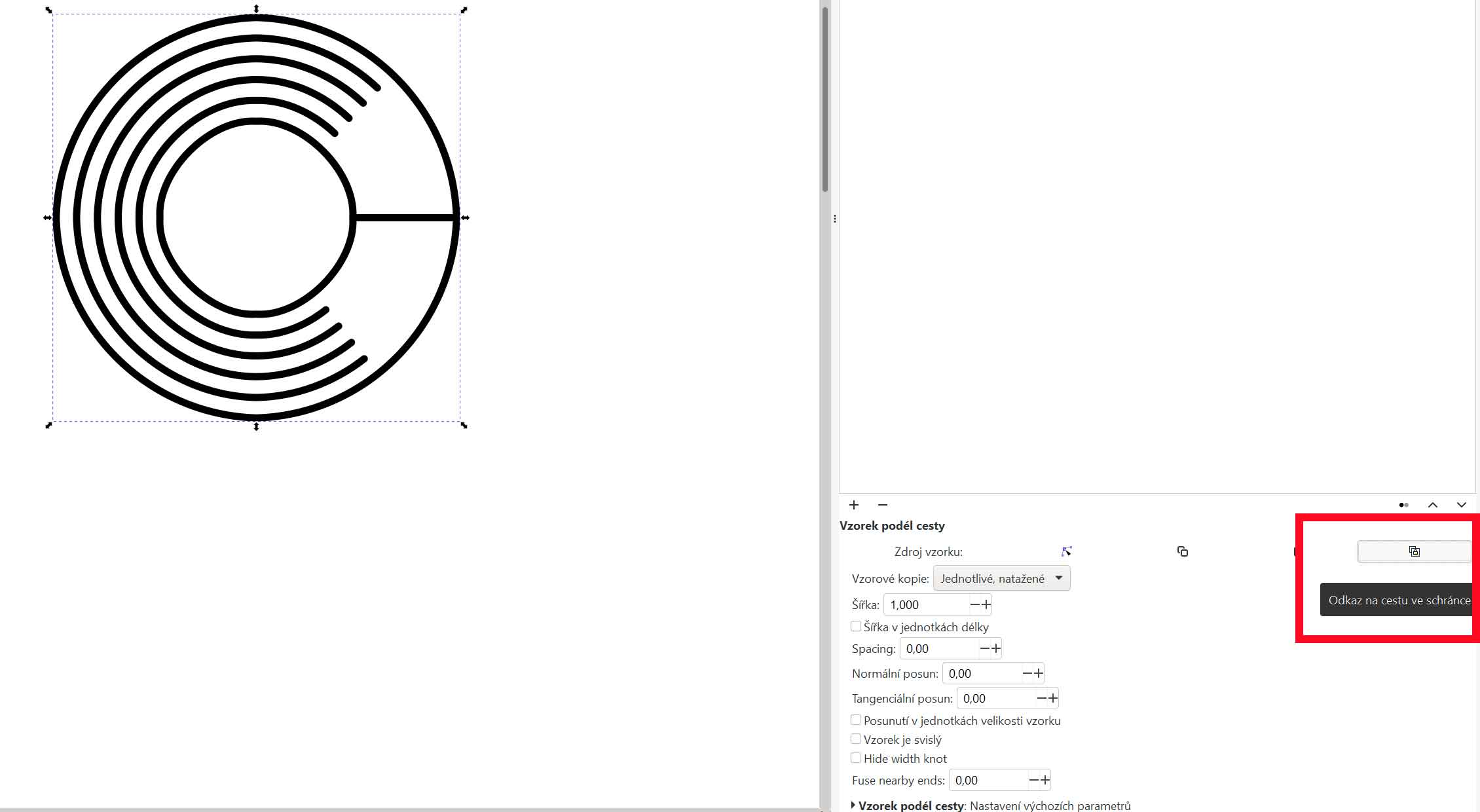Expand Nastavení výchozích parametrů section
The image size is (1480, 812).
[853, 805]
